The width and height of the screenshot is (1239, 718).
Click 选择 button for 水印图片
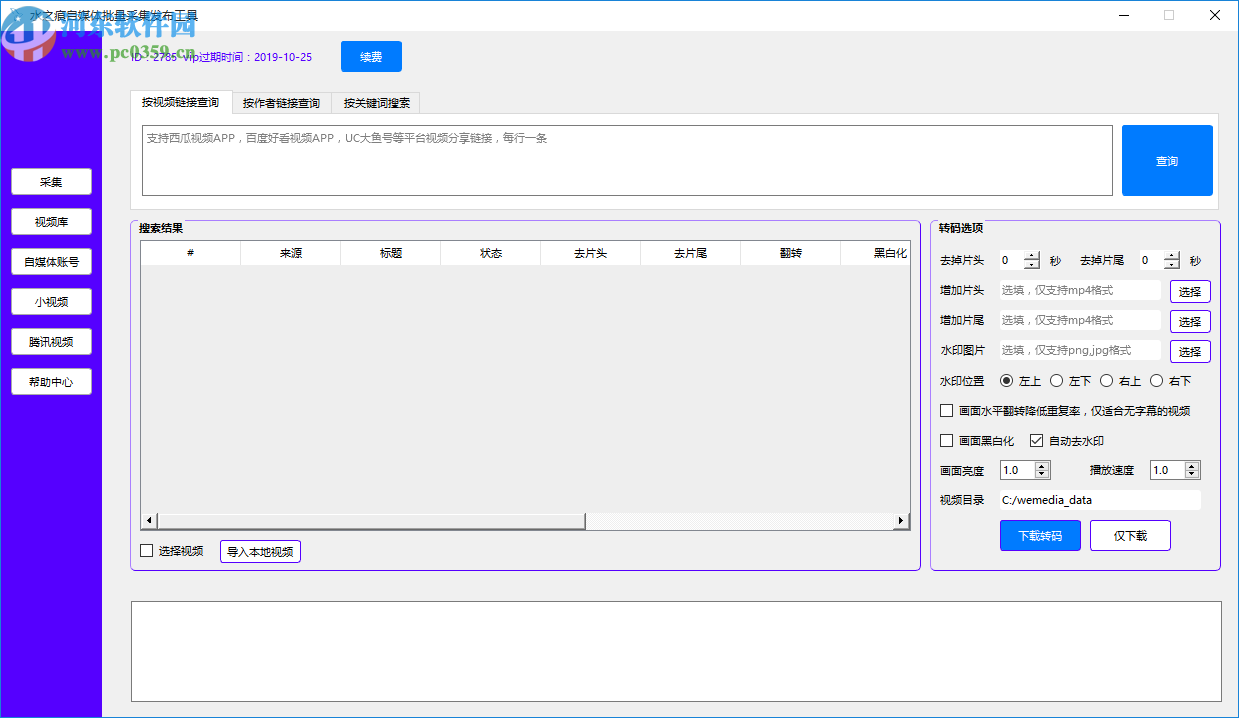tap(1190, 351)
